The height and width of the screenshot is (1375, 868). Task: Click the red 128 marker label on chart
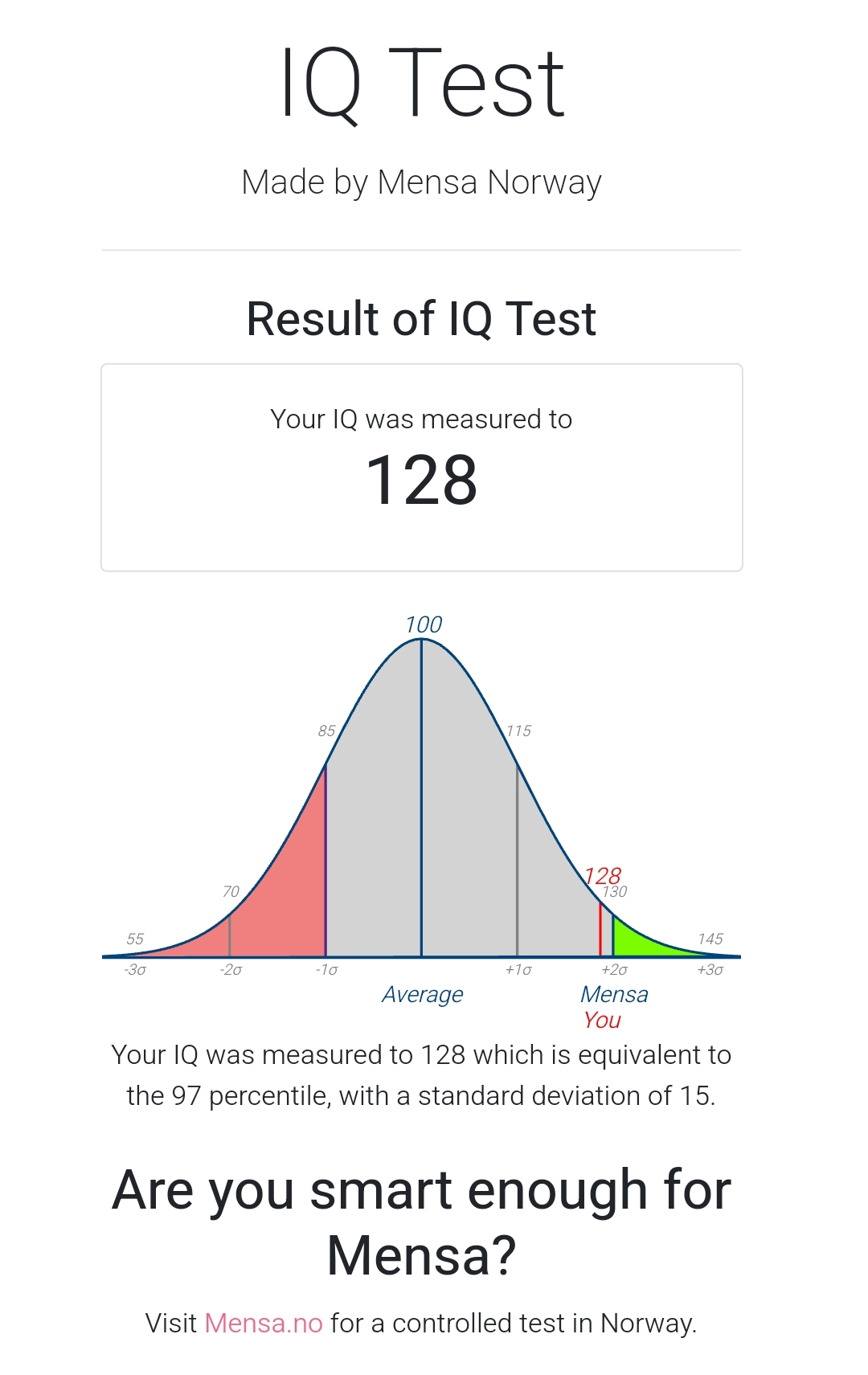(603, 875)
